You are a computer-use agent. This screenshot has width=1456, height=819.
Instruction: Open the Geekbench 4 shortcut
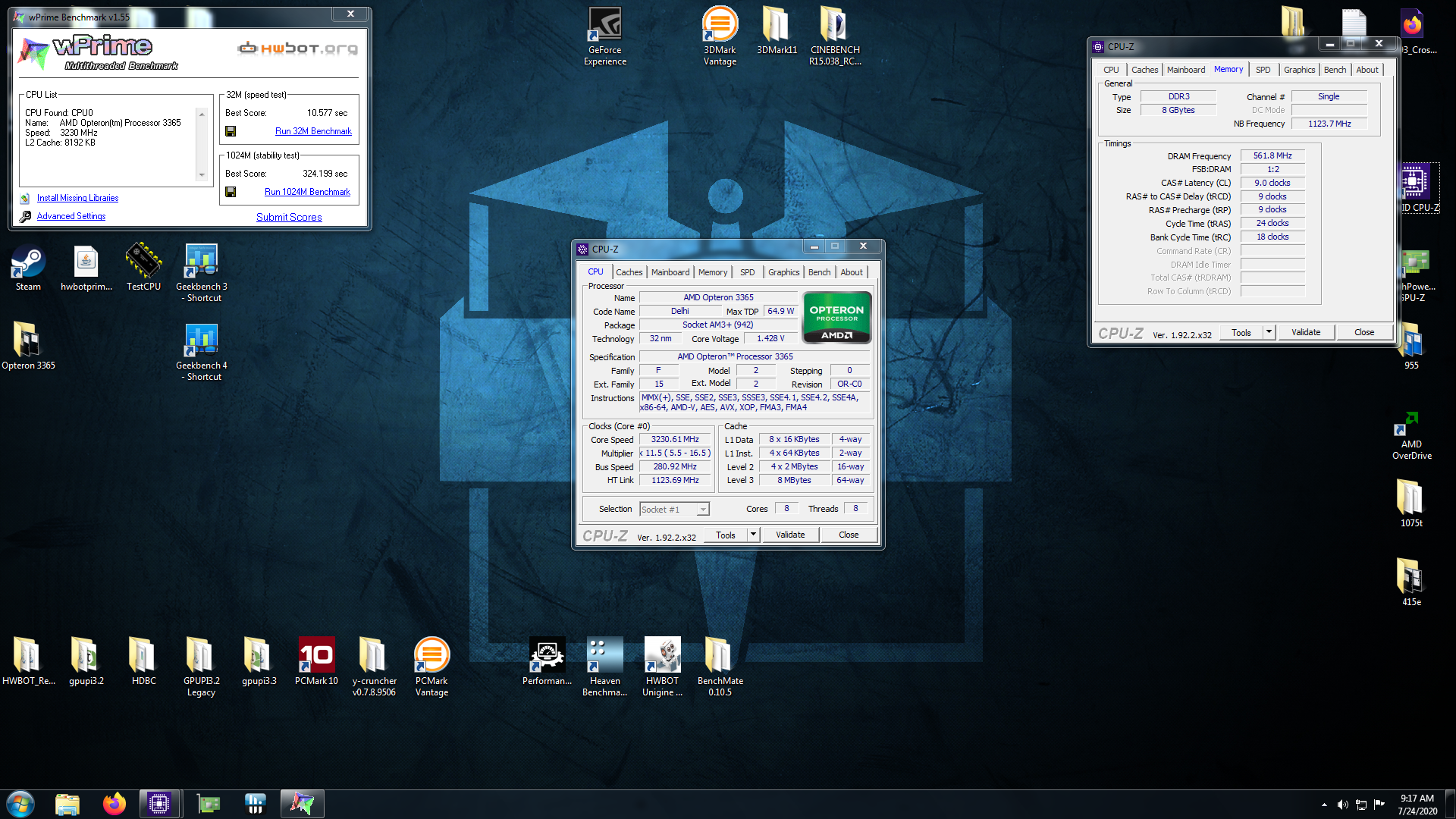(x=201, y=352)
